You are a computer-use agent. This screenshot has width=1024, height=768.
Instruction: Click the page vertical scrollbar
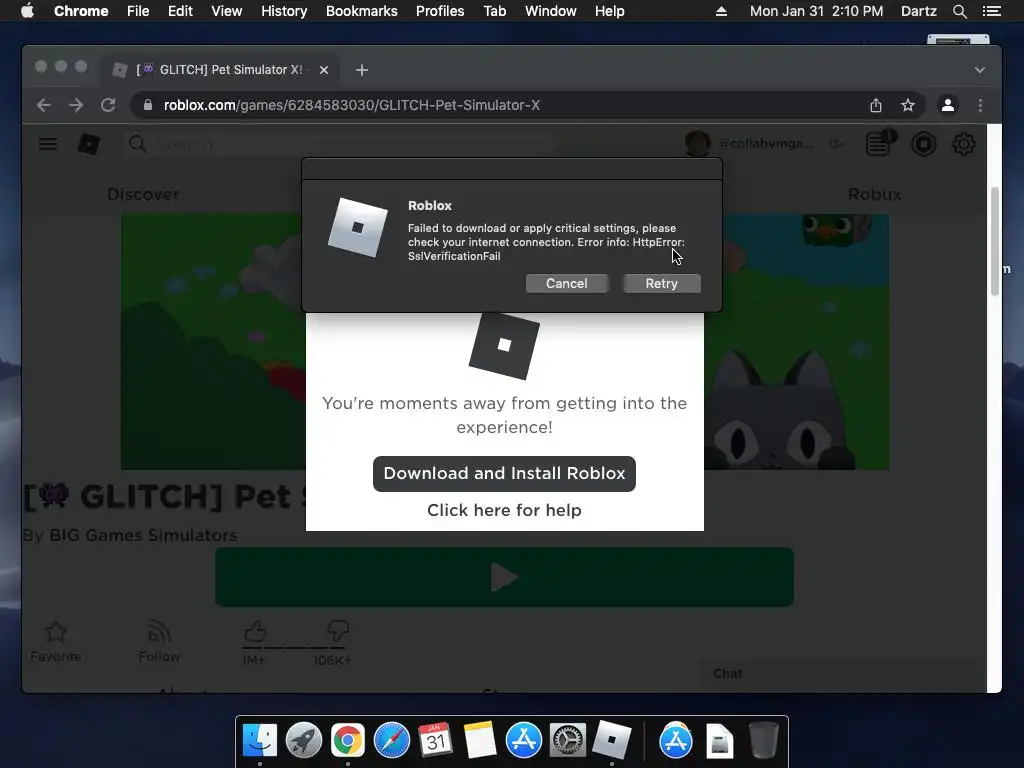[x=995, y=242]
